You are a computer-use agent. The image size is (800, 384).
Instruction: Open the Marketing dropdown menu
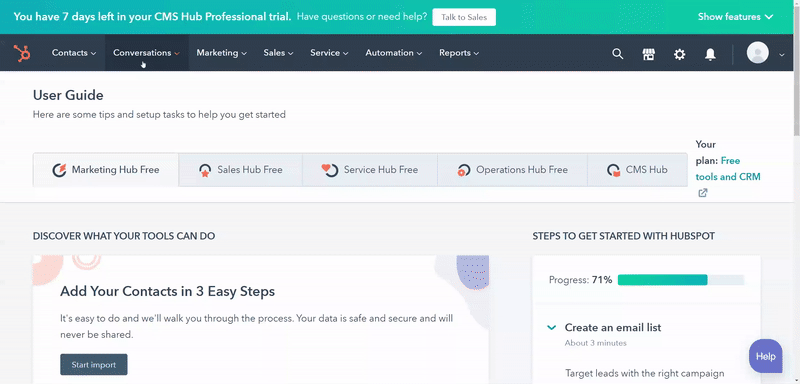[221, 53]
